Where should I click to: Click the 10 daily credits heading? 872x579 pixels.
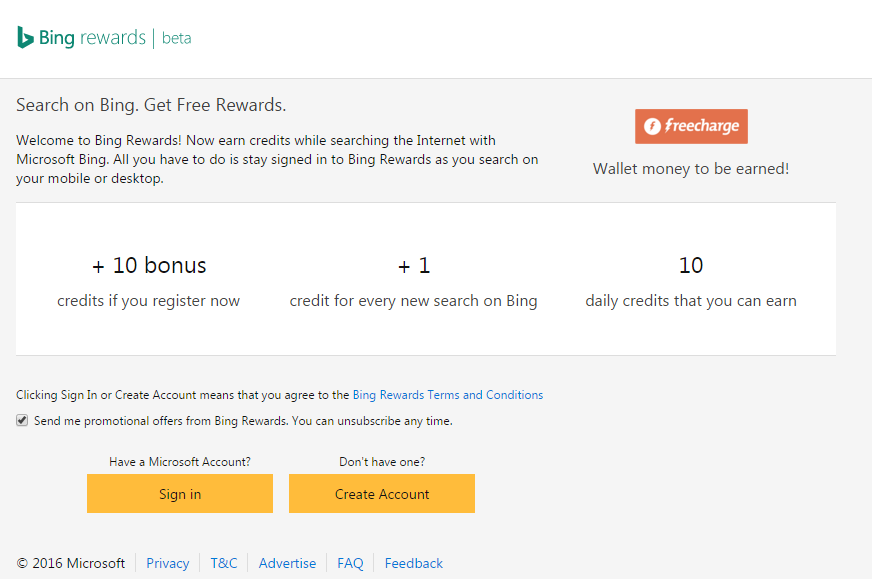(x=691, y=266)
